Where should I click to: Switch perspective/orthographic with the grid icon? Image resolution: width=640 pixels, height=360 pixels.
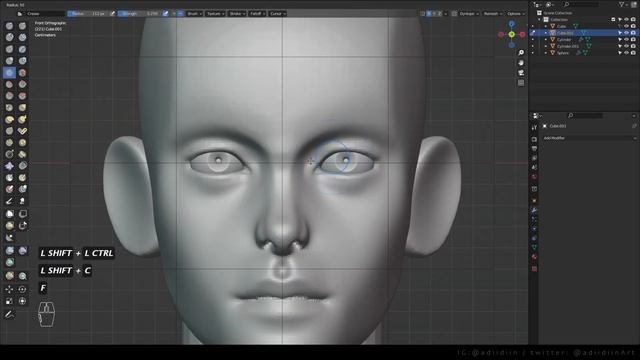pyautogui.click(x=521, y=83)
